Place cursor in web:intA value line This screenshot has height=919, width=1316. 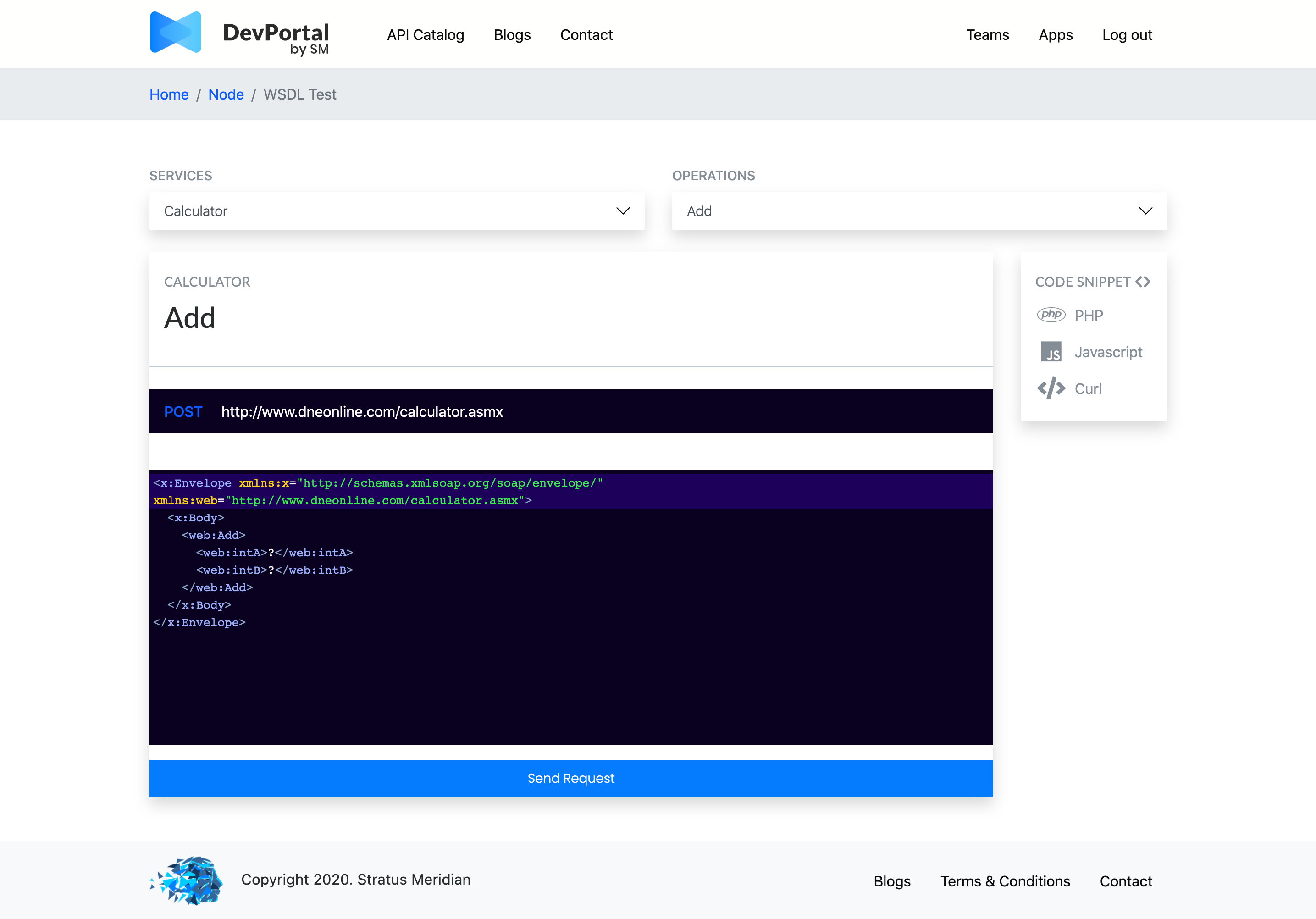coord(274,553)
